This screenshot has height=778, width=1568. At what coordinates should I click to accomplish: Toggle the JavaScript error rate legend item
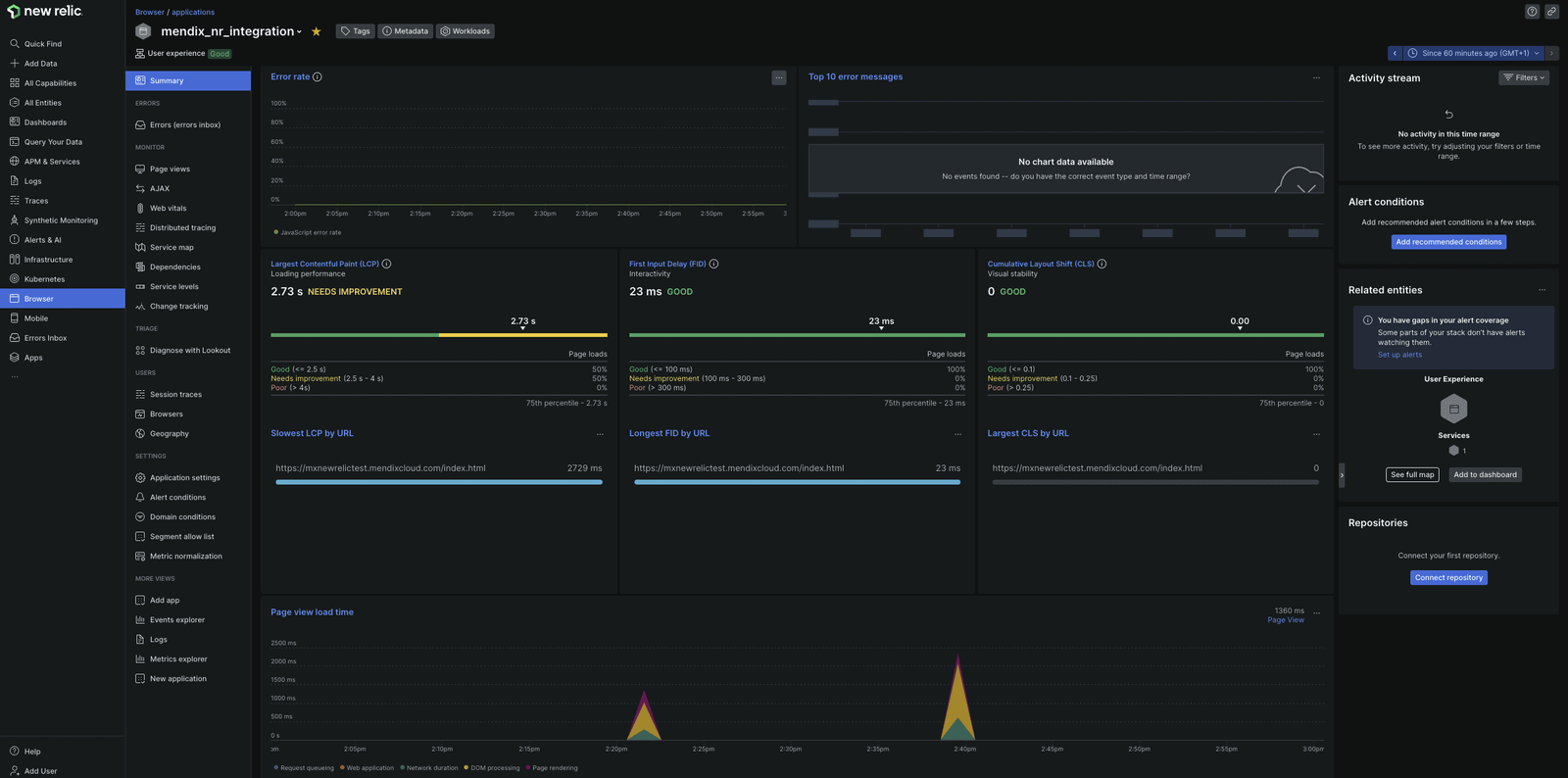308,232
